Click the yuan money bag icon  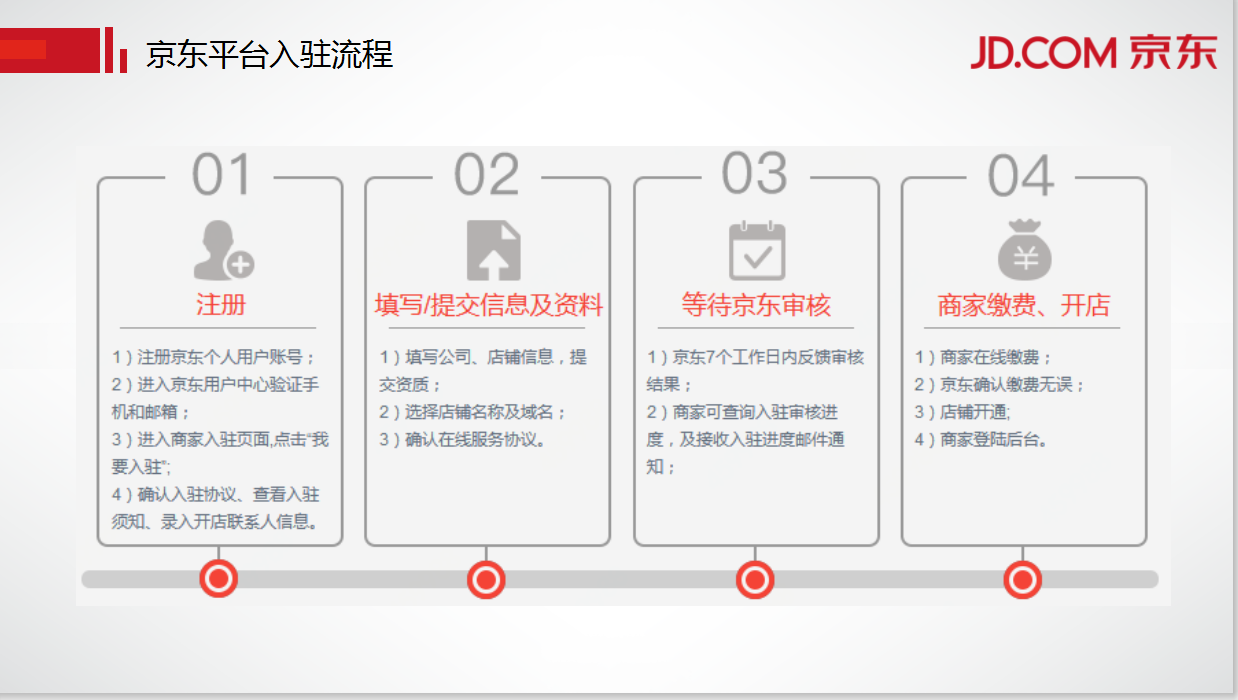pos(1025,249)
